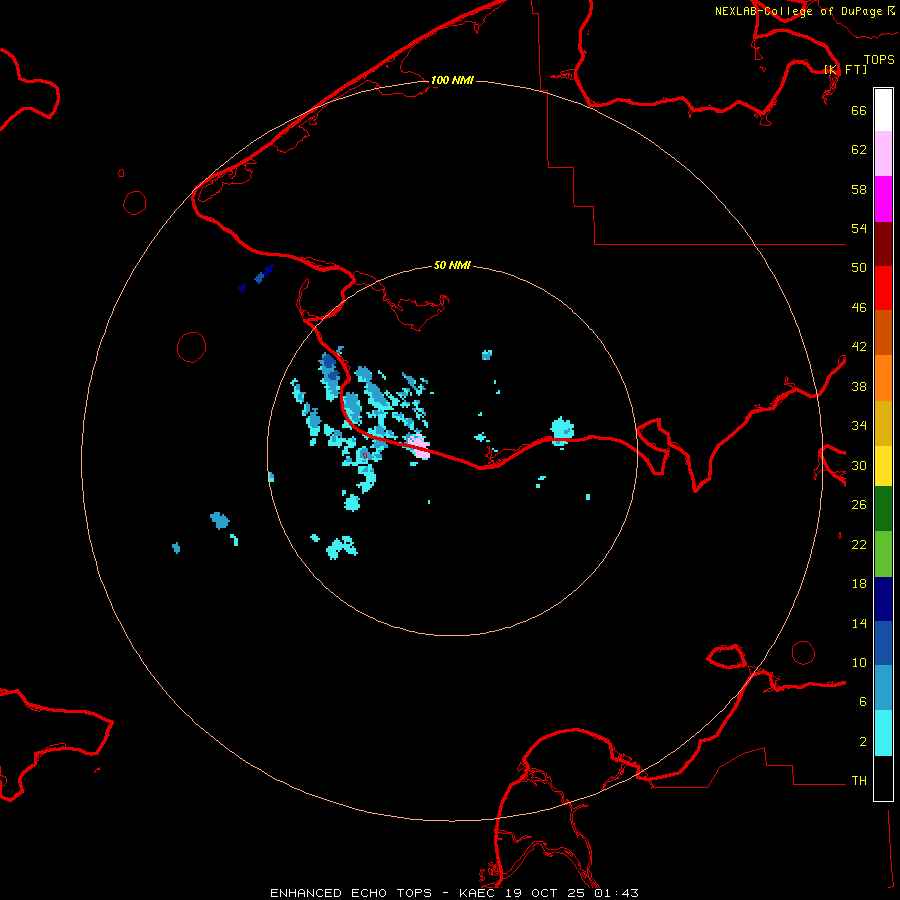Click the yellow legend swatch
This screenshot has width=900, height=900.
click(883, 466)
